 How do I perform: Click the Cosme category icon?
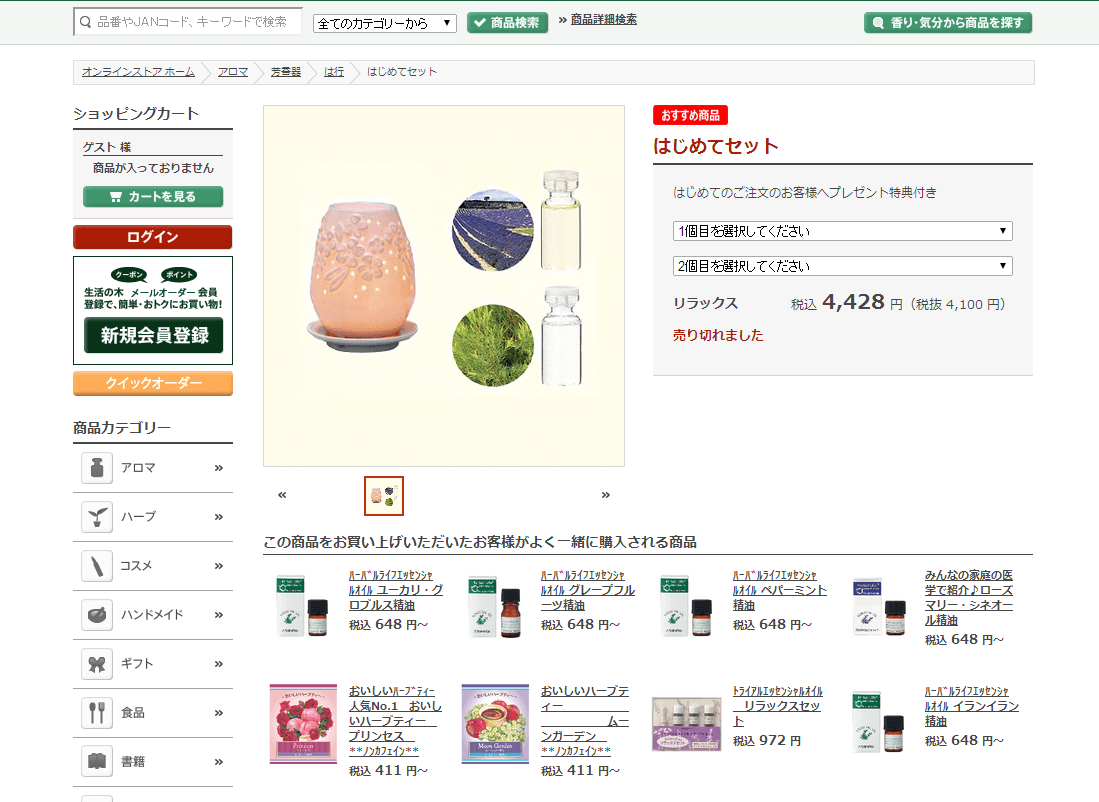(x=97, y=566)
